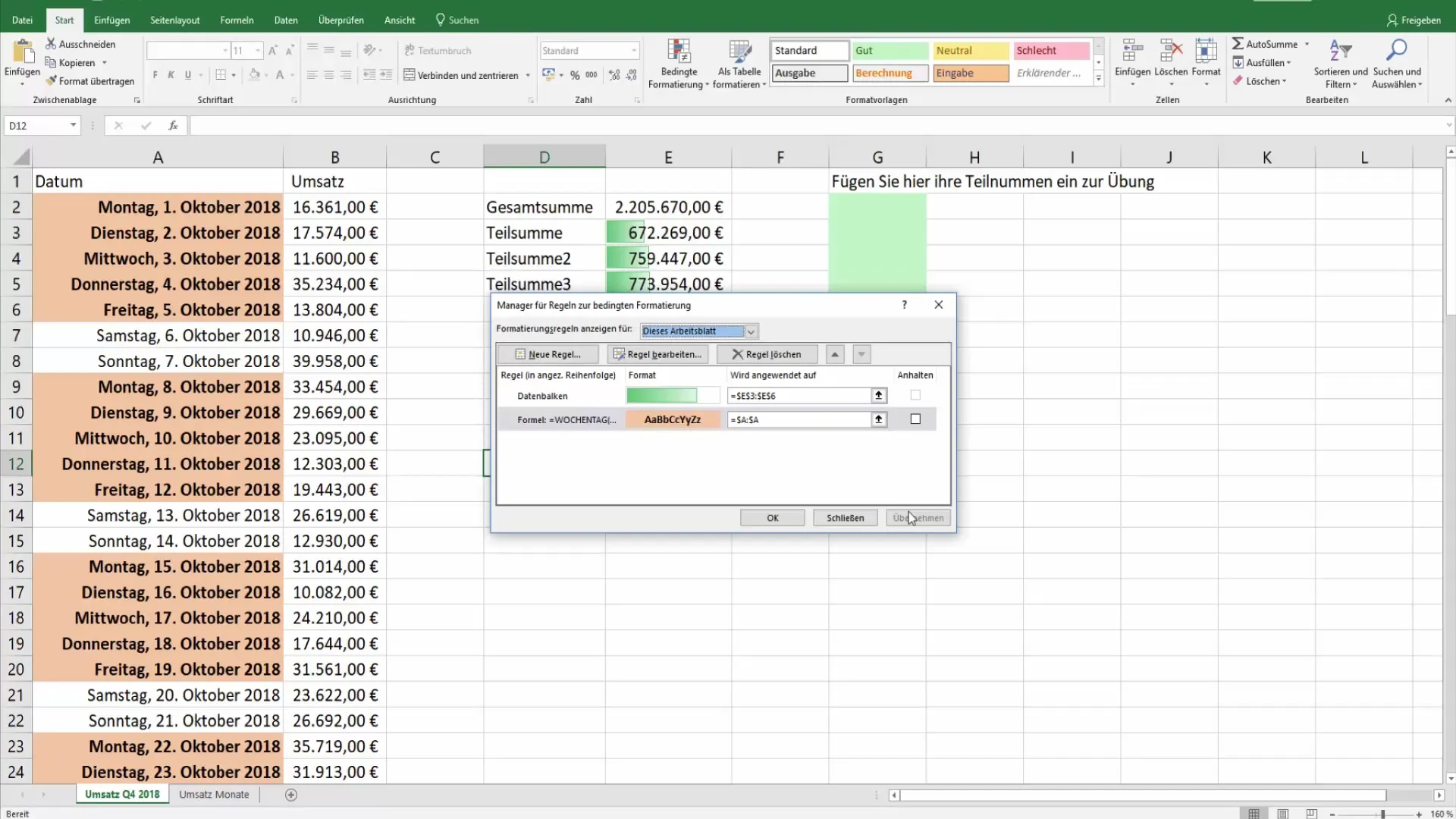
Task: Click the font color A icon
Action: 280,75
